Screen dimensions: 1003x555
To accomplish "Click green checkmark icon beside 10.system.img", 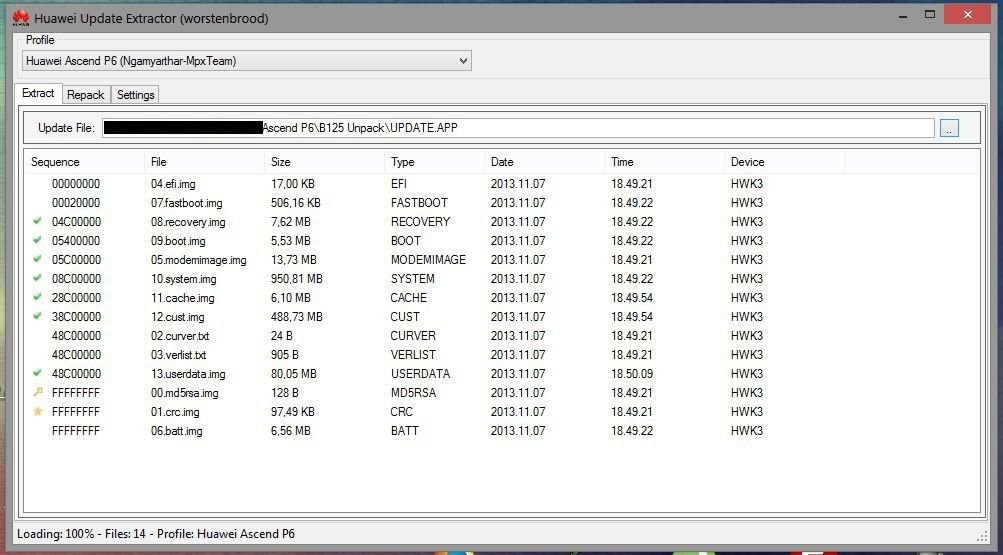I will (37, 278).
